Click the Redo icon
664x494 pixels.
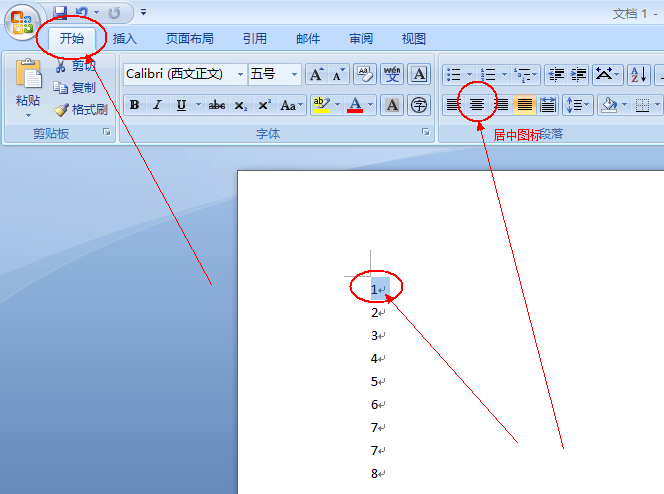114,13
